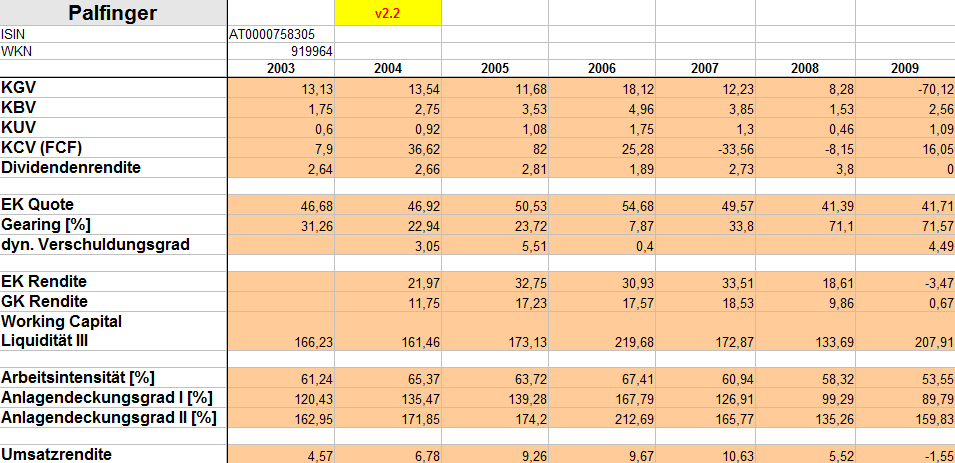Click Gearing 2008 value 71,1
This screenshot has width=955, height=463.
pyautogui.click(x=805, y=225)
